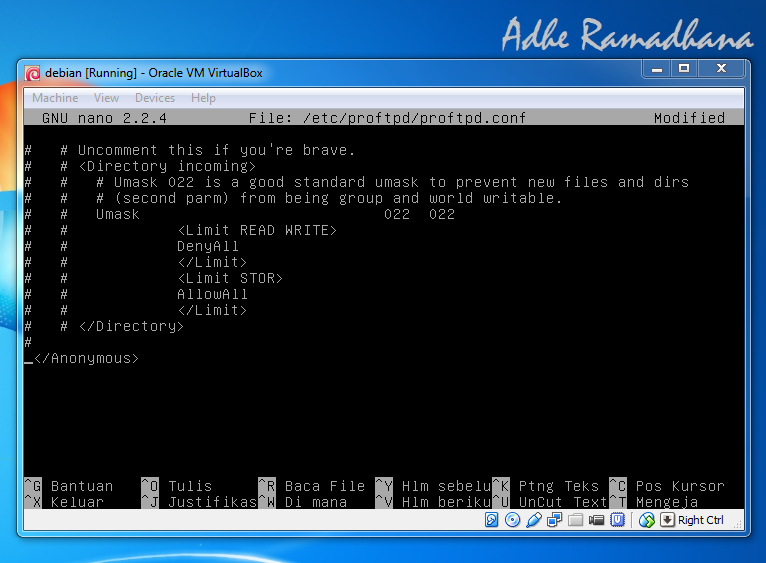
Task: Click the ^X Keluar shortcut in nano
Action: point(64,502)
